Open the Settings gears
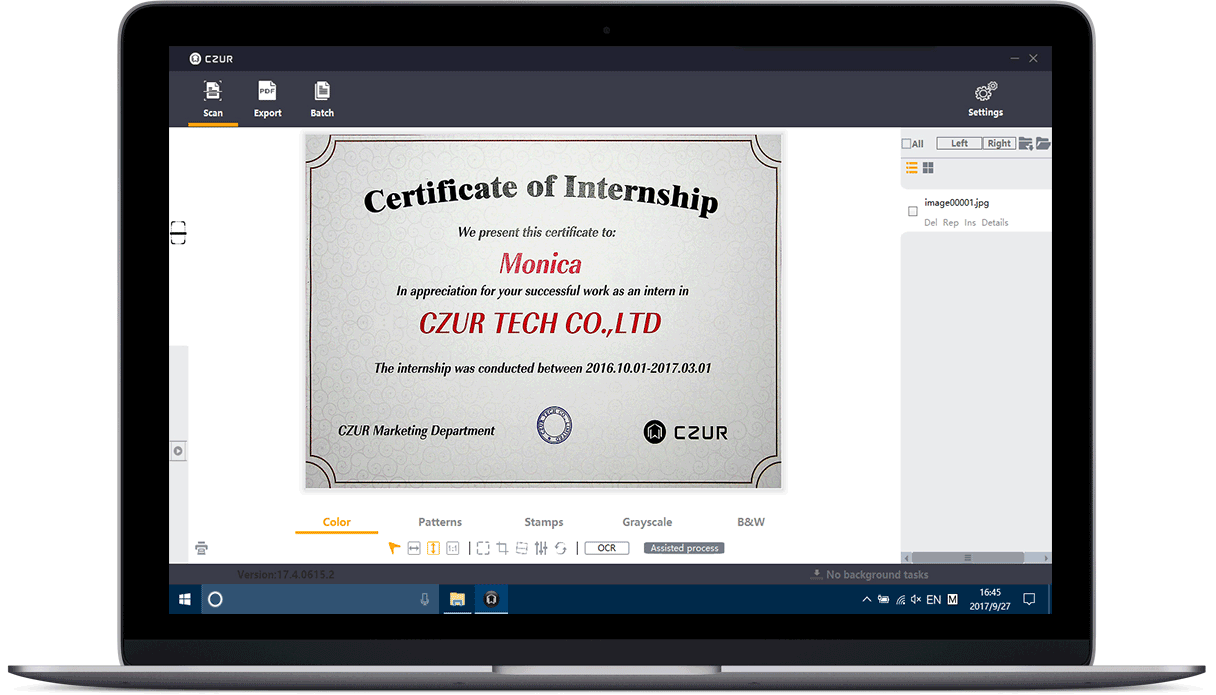Viewport: 1216px width, 695px height. pos(985,99)
